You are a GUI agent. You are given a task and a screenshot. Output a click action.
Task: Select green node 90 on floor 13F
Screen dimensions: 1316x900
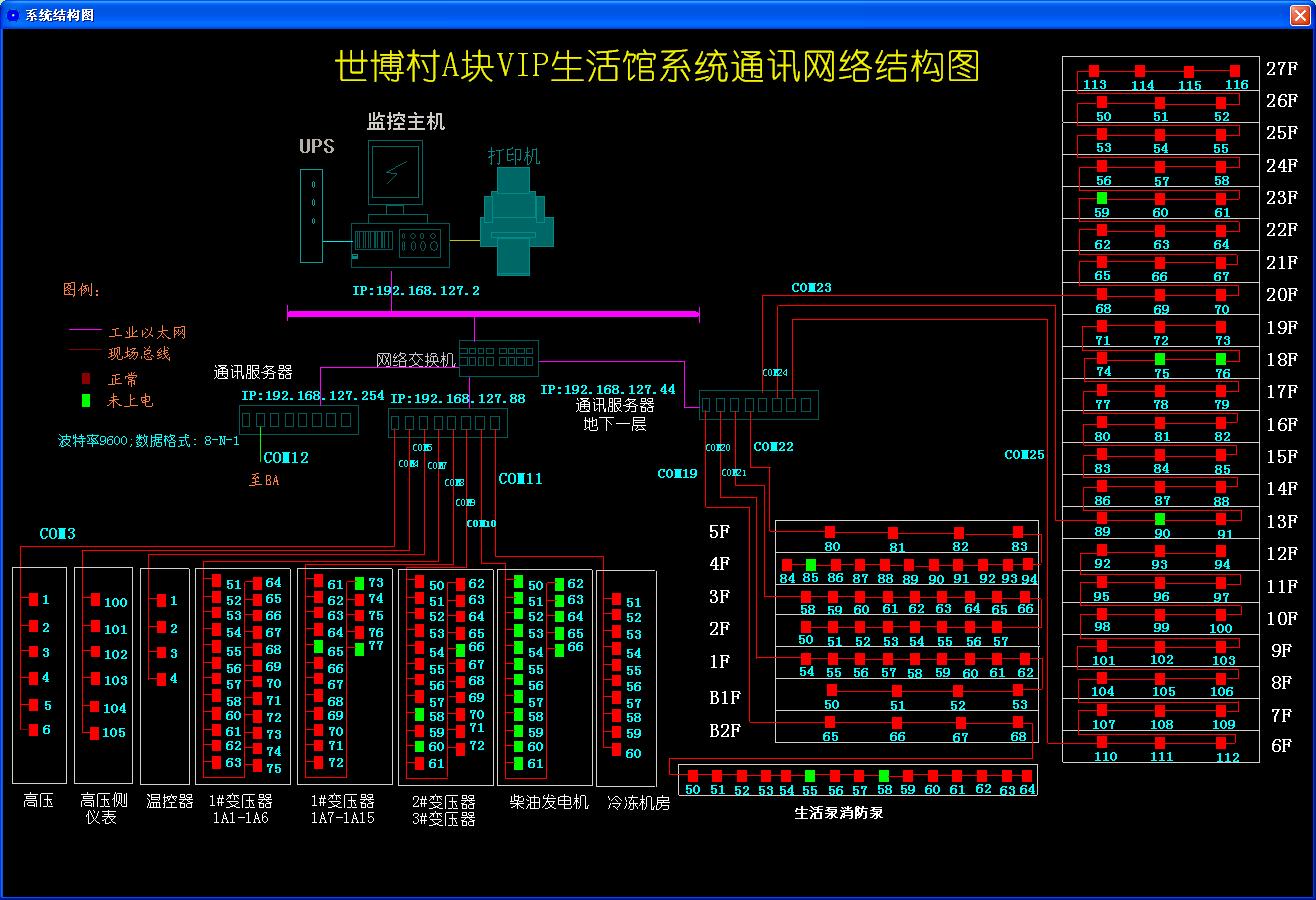point(1160,519)
